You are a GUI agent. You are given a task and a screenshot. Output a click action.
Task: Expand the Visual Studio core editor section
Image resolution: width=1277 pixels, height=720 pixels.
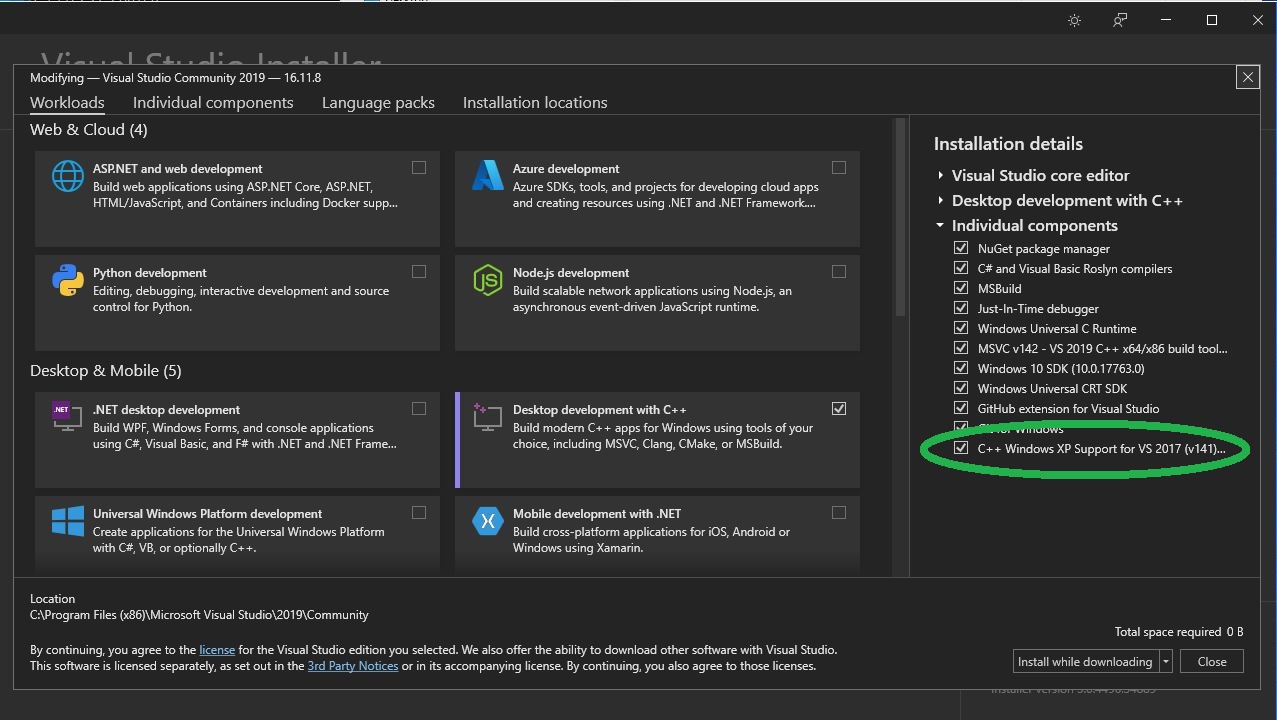pyautogui.click(x=941, y=175)
